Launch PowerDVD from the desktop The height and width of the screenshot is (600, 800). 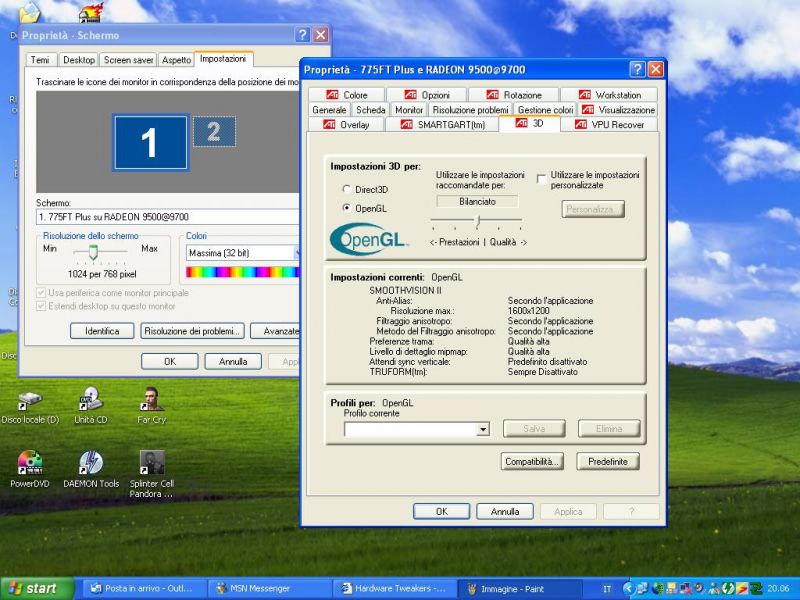pos(30,469)
